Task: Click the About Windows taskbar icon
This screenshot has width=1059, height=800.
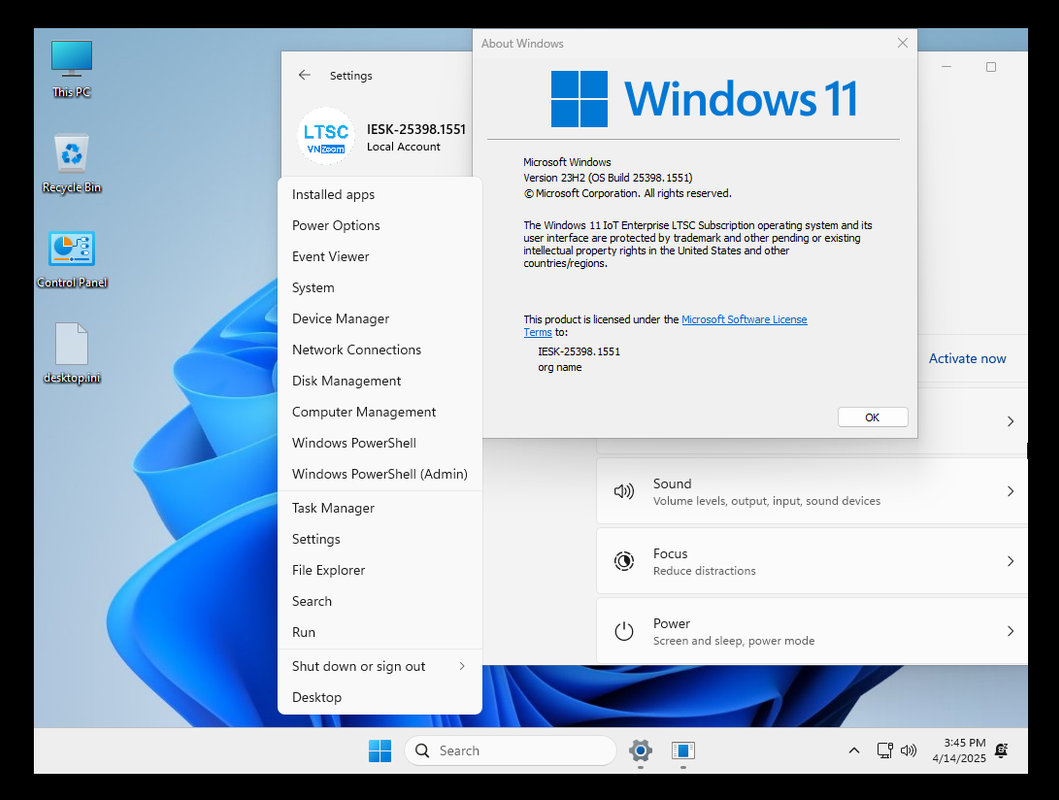Action: pos(683,751)
